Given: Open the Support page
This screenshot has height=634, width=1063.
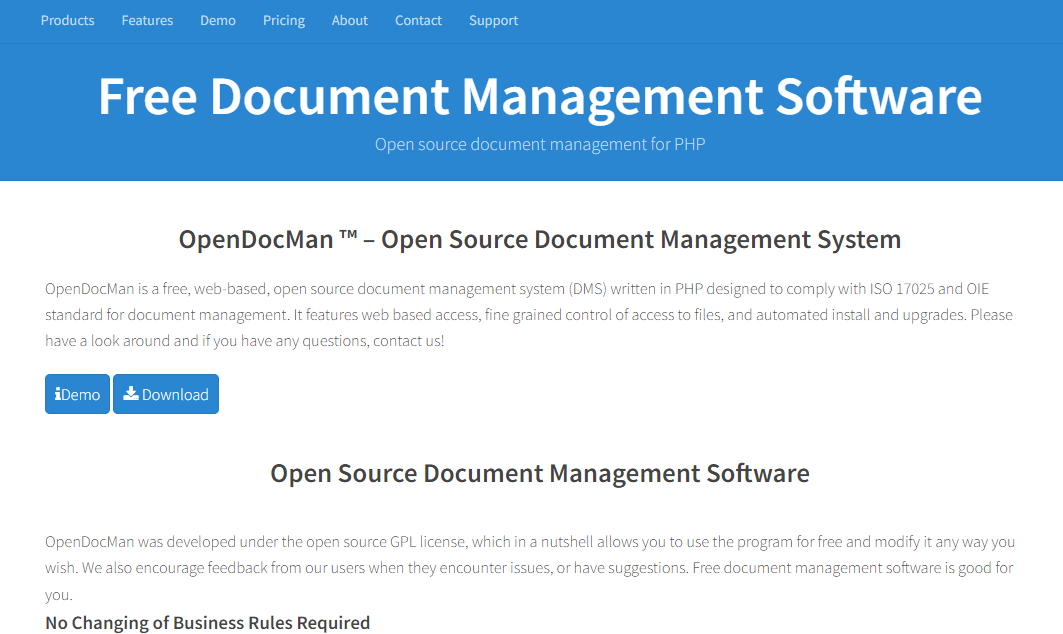Looking at the screenshot, I should coord(493,21).
